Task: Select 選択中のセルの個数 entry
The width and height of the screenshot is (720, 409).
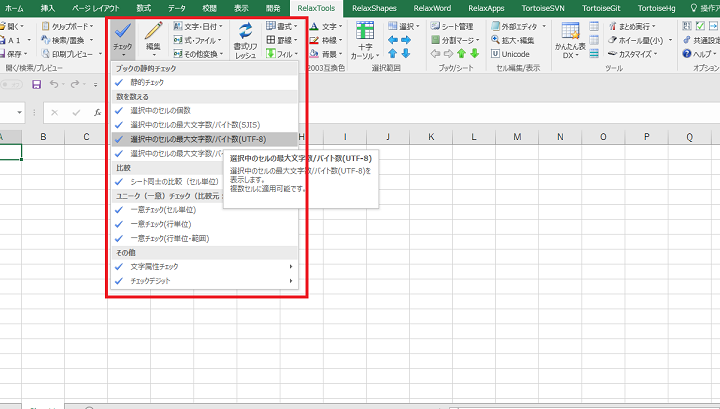Action: point(204,111)
